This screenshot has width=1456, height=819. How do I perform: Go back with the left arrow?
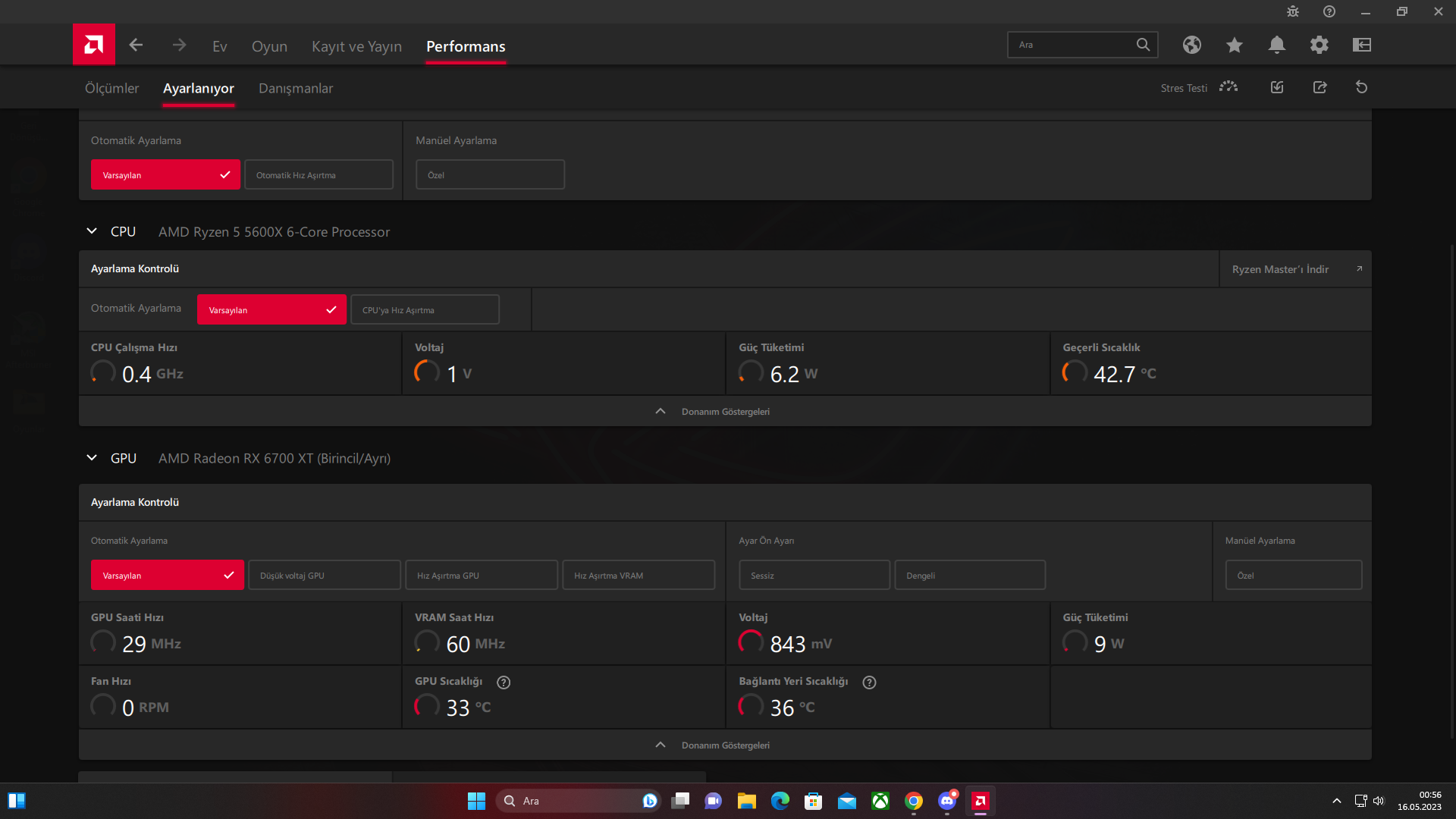(136, 45)
